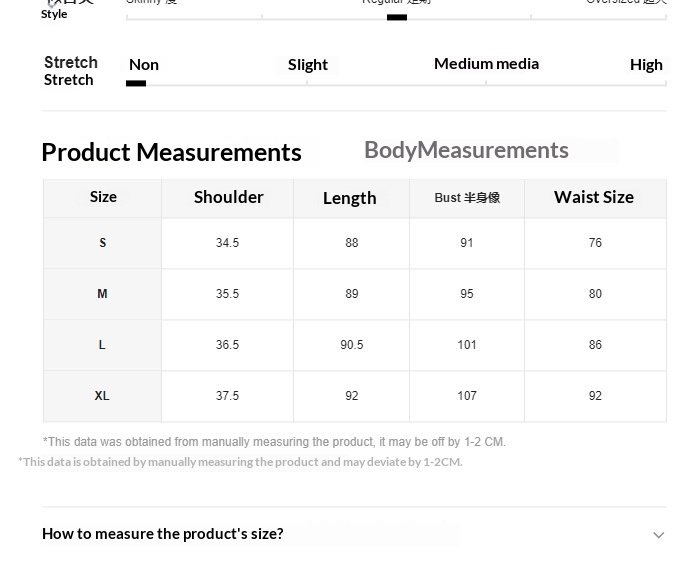Click the 107 bust value for XL
The height and width of the screenshot is (561, 685).
(467, 396)
